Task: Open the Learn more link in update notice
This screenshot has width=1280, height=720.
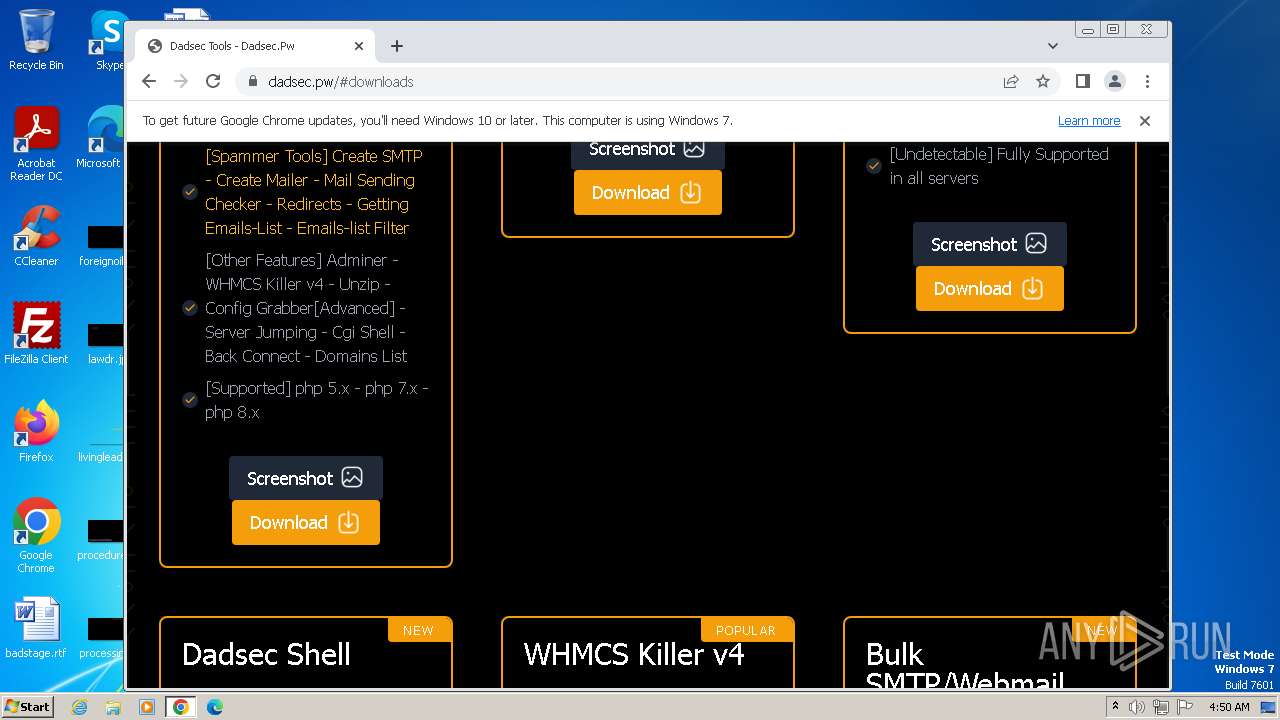Action: (1089, 121)
